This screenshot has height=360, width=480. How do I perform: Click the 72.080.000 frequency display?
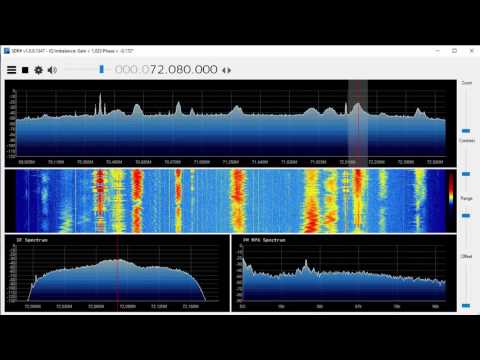[166, 70]
